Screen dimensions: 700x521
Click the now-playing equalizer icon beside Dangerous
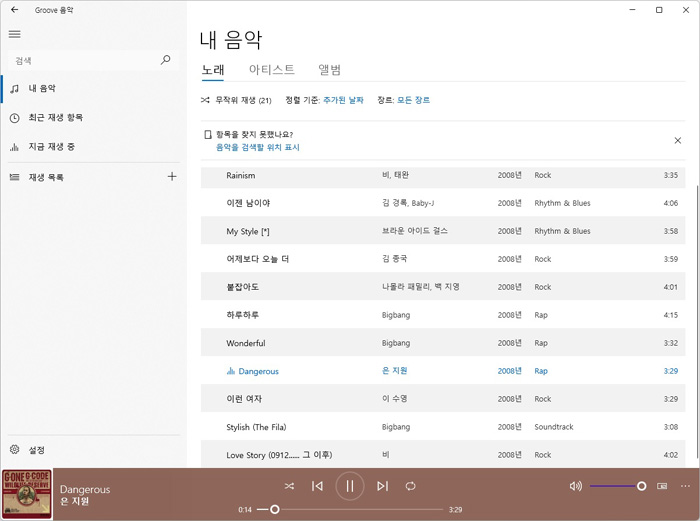coord(231,371)
